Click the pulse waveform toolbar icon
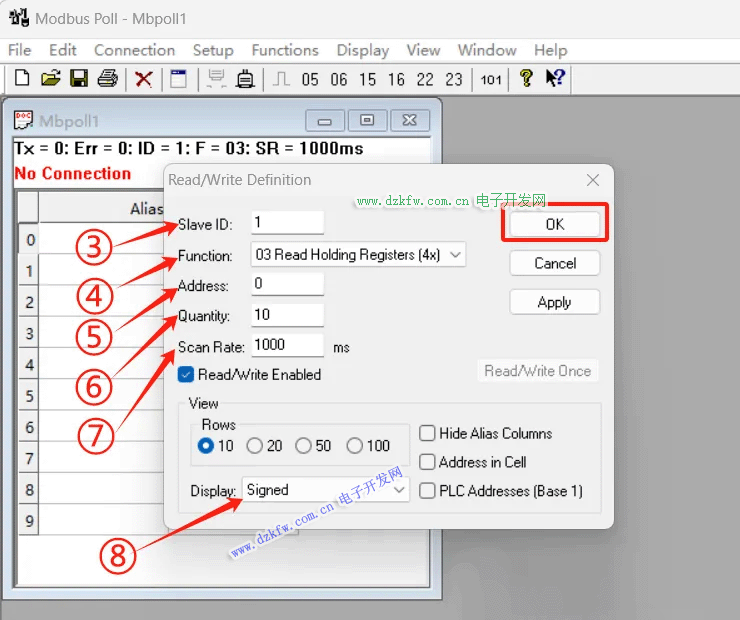 (x=281, y=79)
